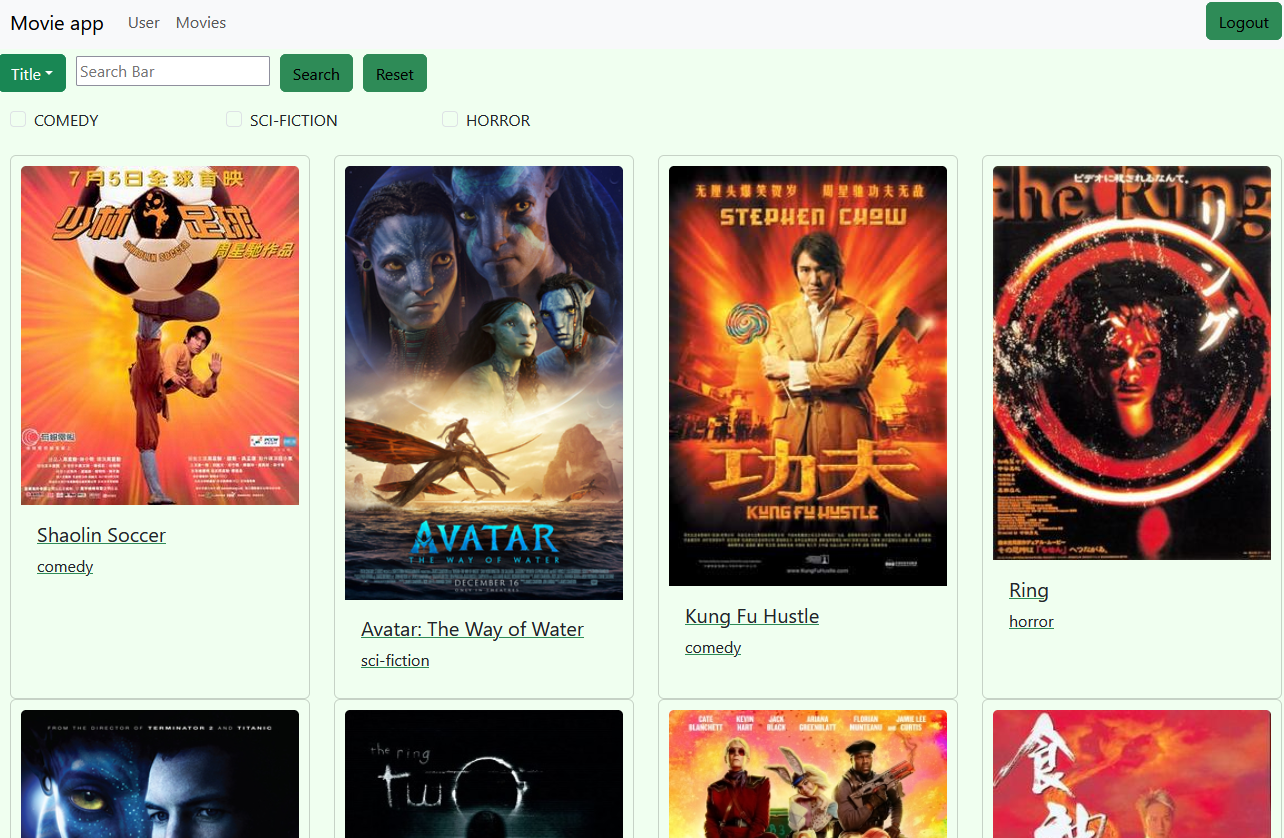
Task: Open the User nav item
Action: click(x=144, y=22)
